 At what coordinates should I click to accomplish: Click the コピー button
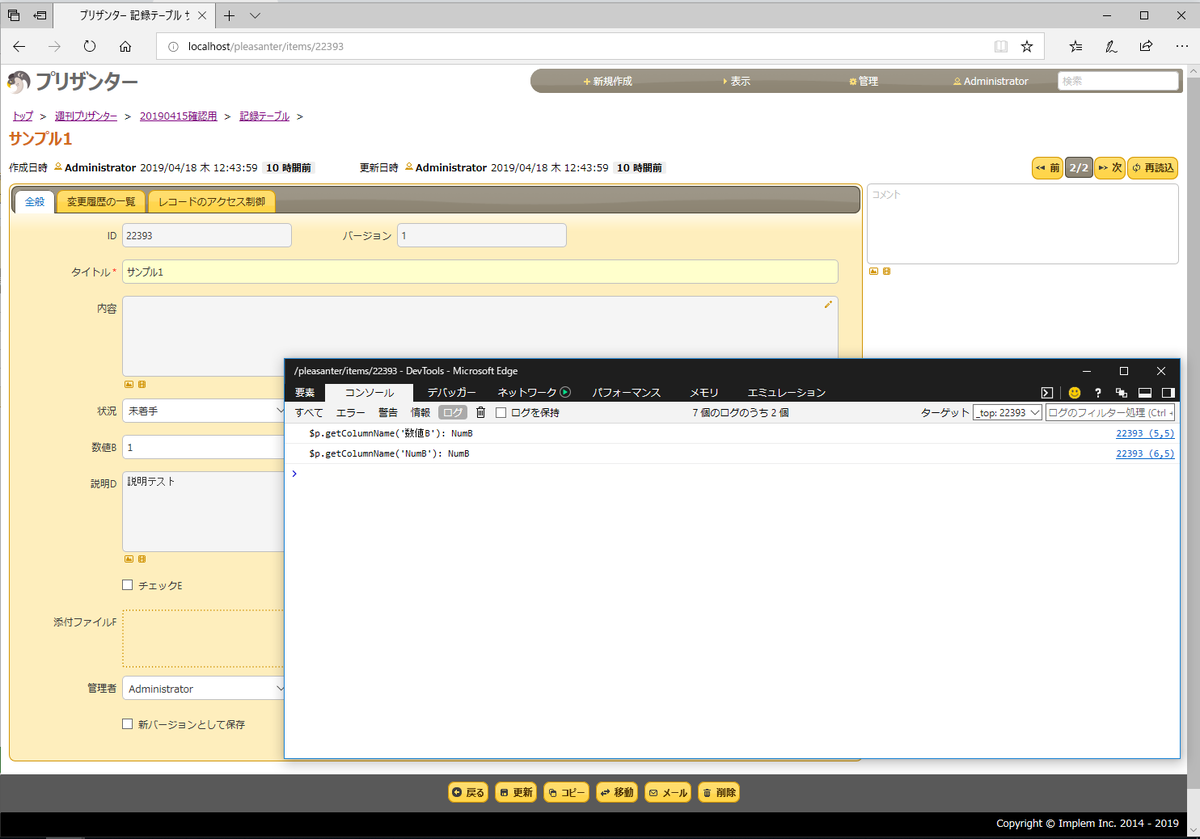point(567,792)
